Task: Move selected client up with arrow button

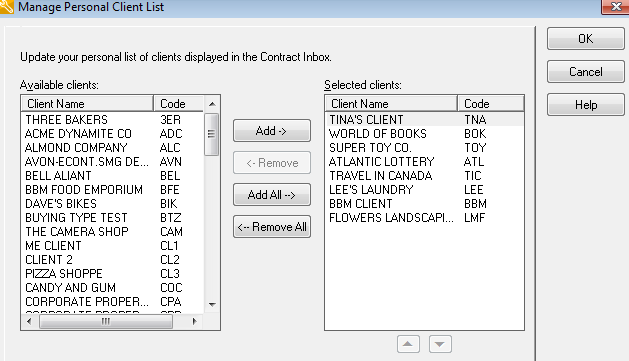Action: coord(408,344)
